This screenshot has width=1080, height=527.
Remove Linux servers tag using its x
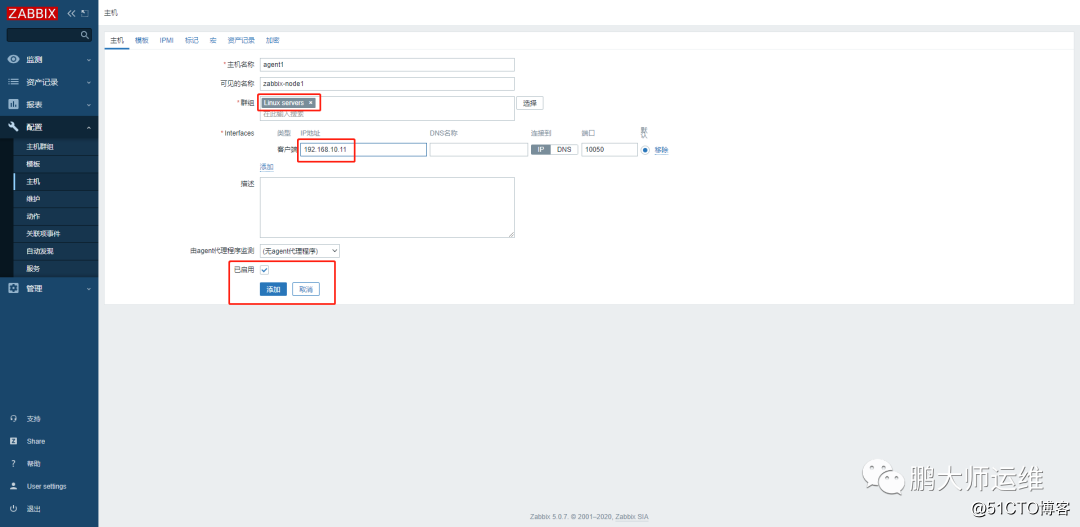click(311, 103)
